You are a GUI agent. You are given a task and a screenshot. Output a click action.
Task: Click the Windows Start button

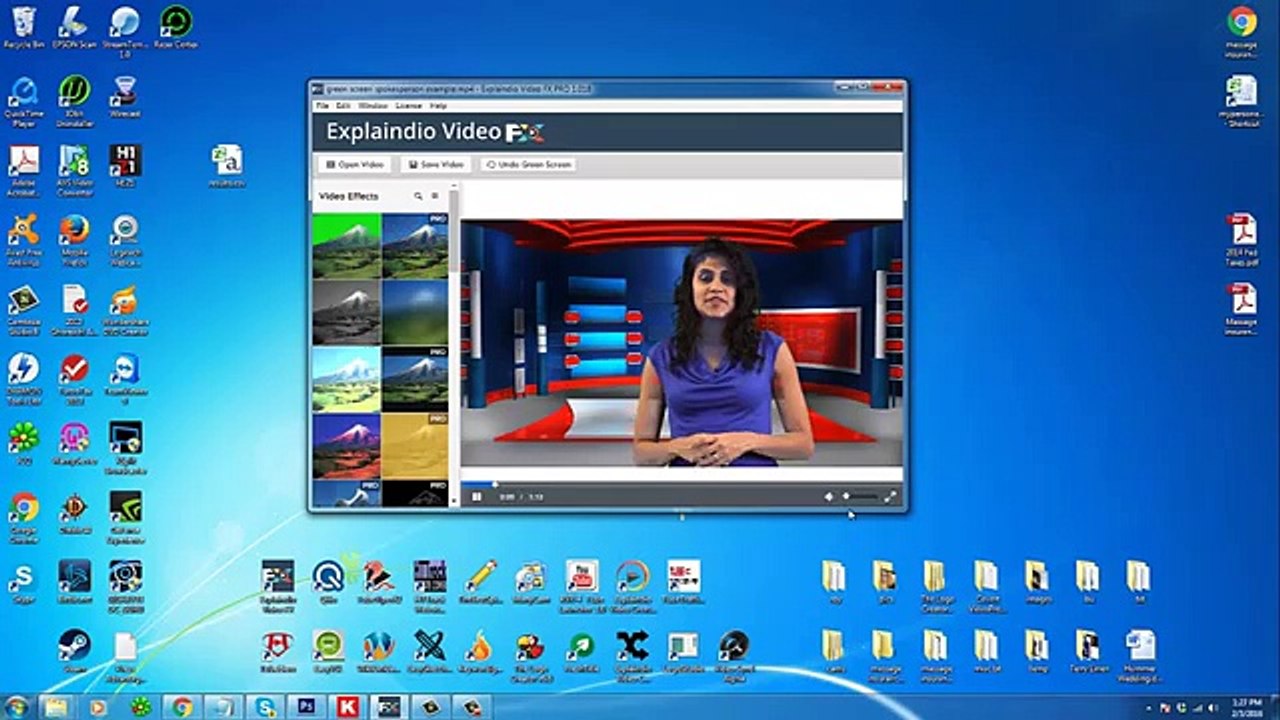click(17, 706)
